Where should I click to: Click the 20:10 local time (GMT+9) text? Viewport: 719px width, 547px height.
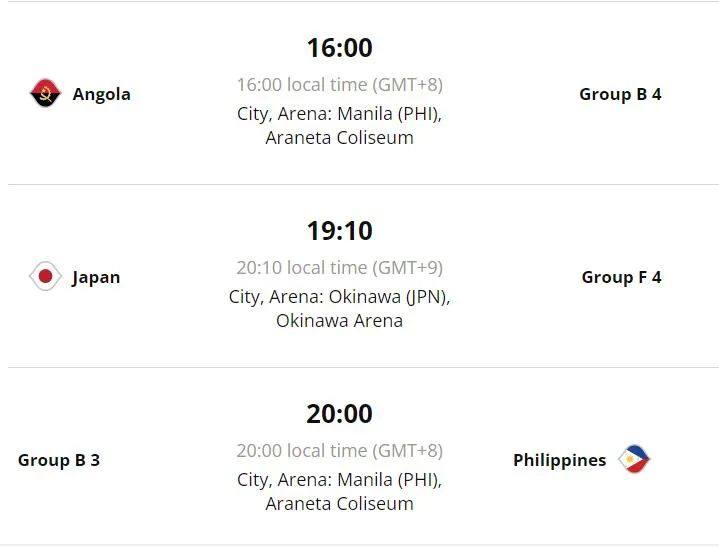[x=339, y=267]
